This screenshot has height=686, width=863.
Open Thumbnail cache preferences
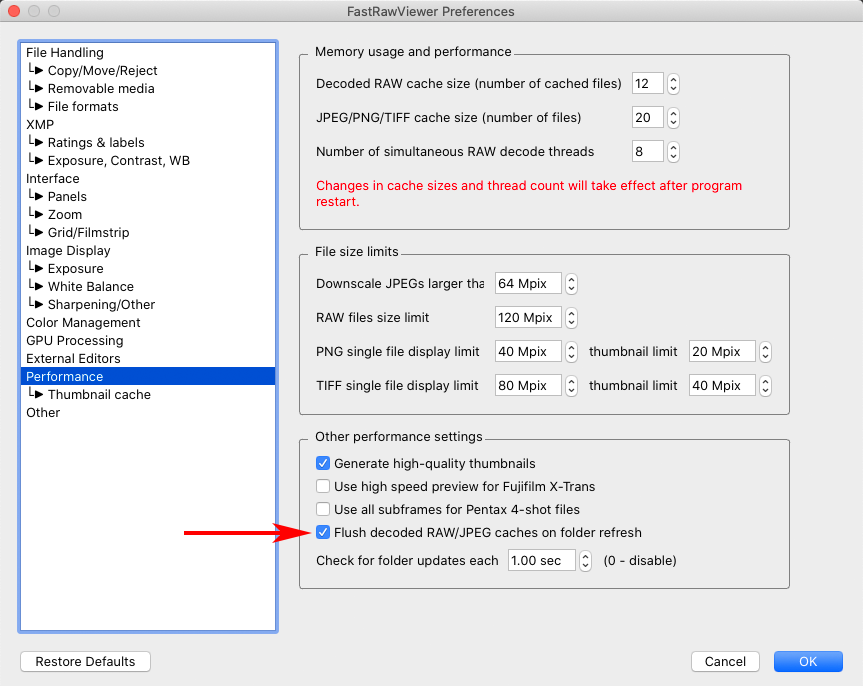(x=99, y=395)
